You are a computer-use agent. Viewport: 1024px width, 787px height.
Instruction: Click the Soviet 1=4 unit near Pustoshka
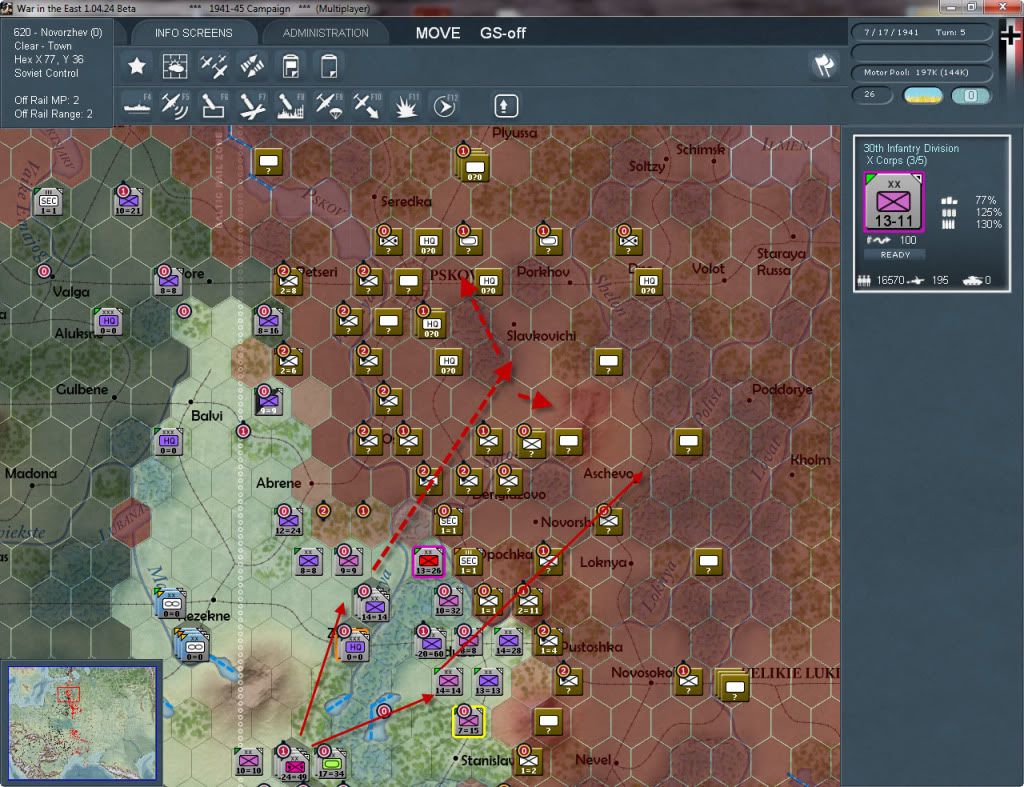coord(549,642)
